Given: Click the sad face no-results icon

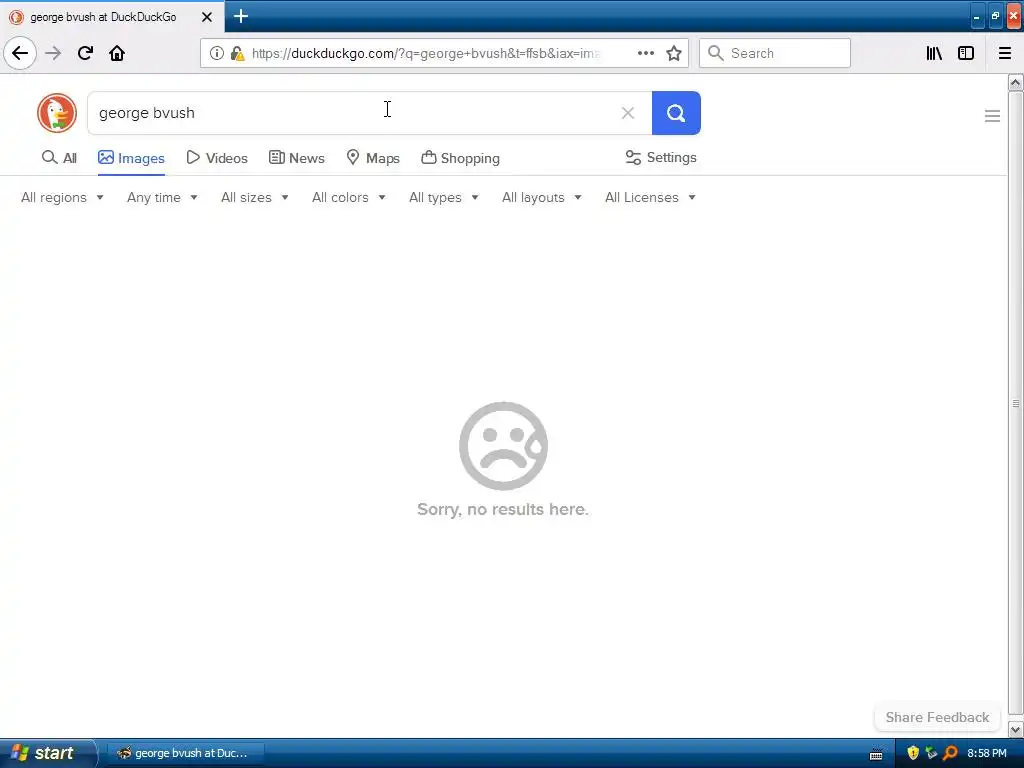Looking at the screenshot, I should click(503, 446).
